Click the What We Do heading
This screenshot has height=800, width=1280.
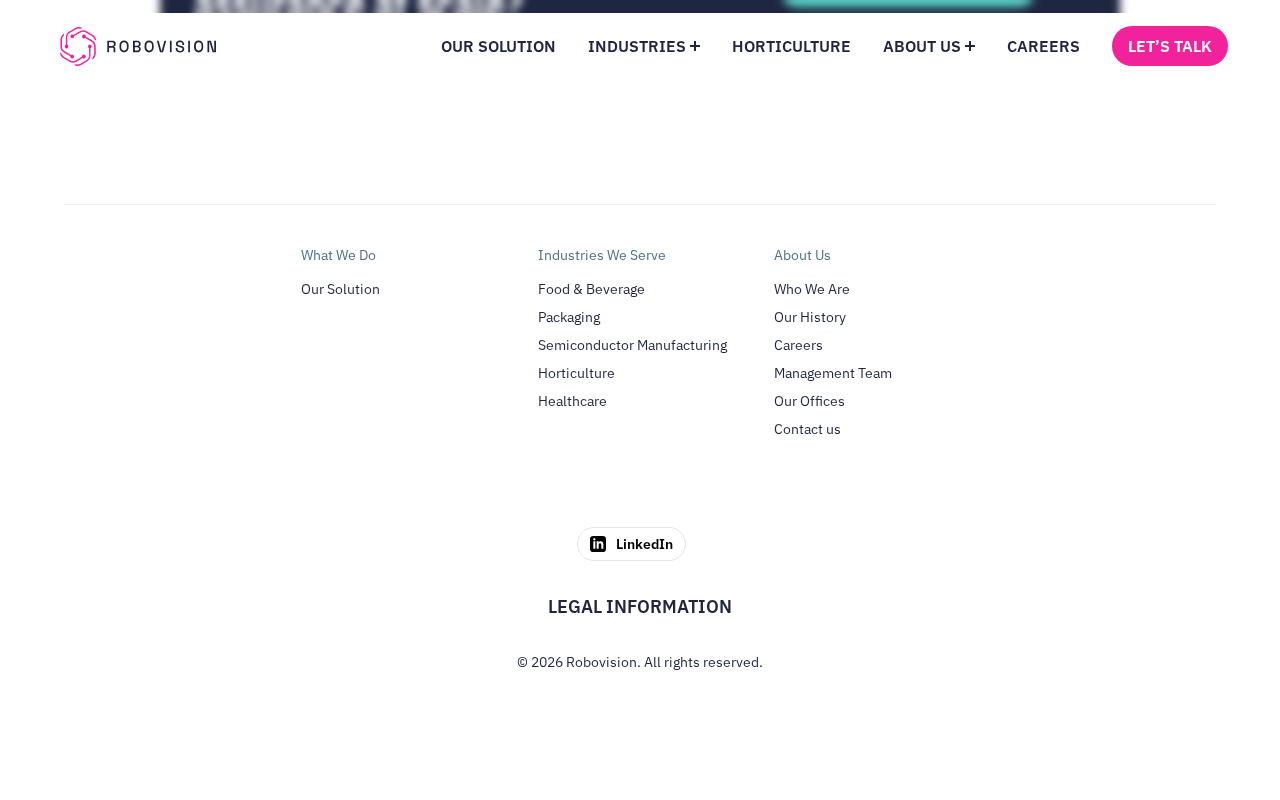[x=338, y=255]
